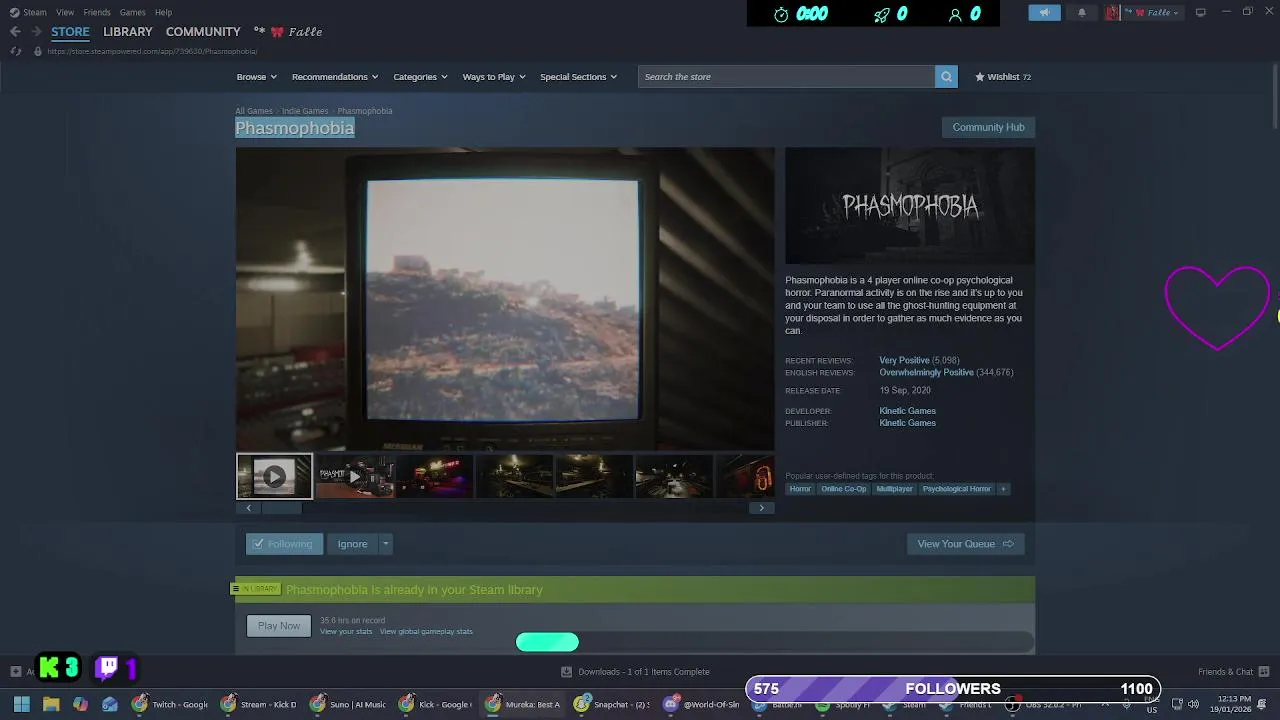Switch to the COMMUNITY tab

[x=203, y=32]
